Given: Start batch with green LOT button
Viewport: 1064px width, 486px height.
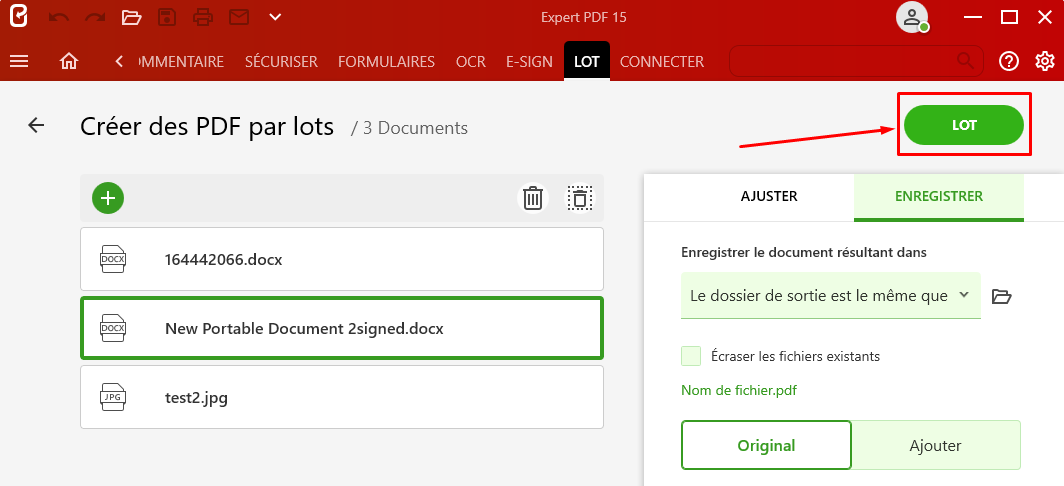Looking at the screenshot, I should [x=964, y=125].
